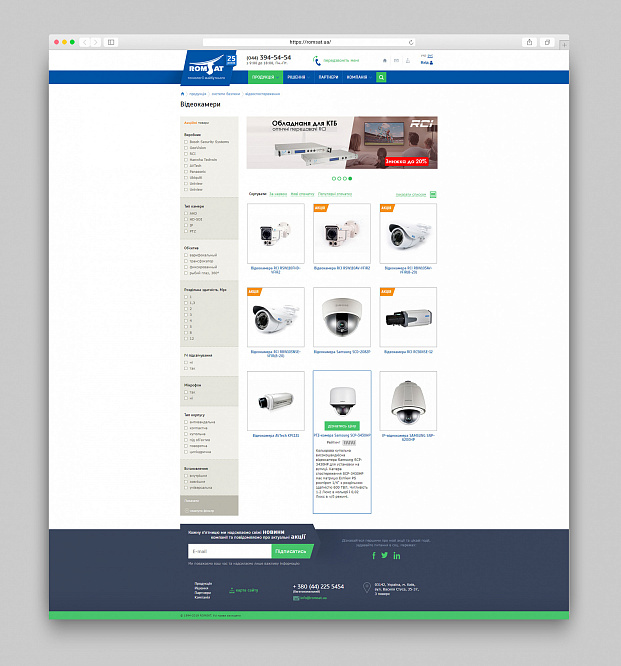Click the Romsat logo
The width and height of the screenshot is (621, 666).
[209, 67]
